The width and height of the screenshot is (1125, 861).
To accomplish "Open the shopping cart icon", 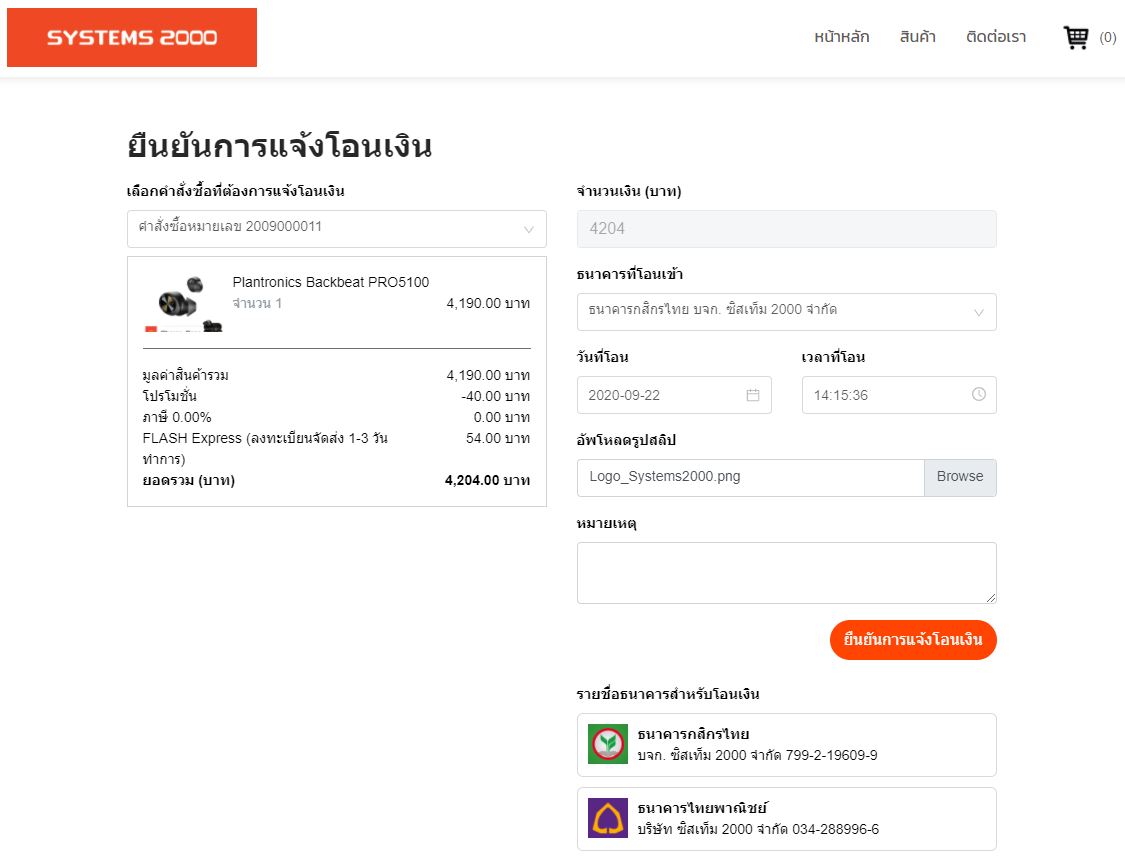I will tap(1076, 38).
